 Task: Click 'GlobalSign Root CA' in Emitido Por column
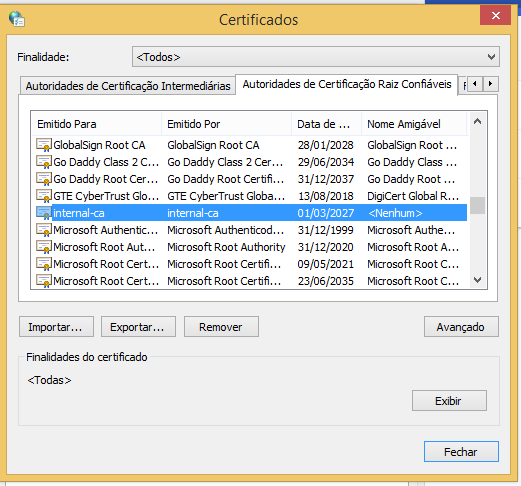point(213,145)
